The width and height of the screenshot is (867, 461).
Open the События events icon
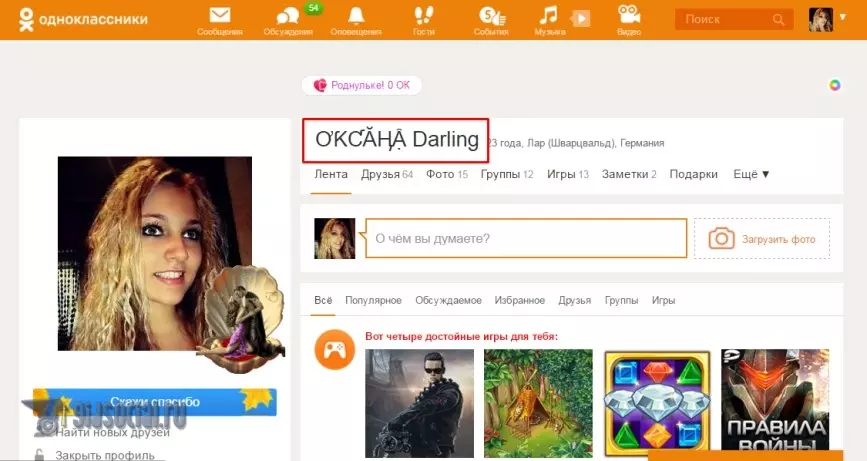491,17
